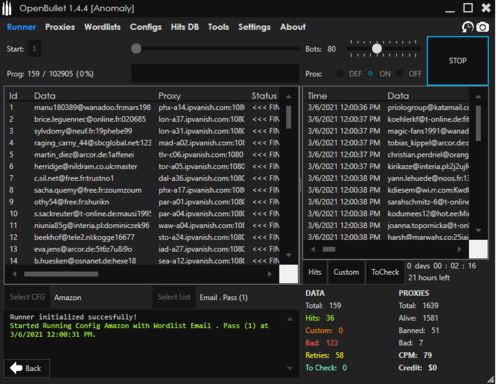Open the log history clock icon
This screenshot has width=497, height=384.
[467, 27]
